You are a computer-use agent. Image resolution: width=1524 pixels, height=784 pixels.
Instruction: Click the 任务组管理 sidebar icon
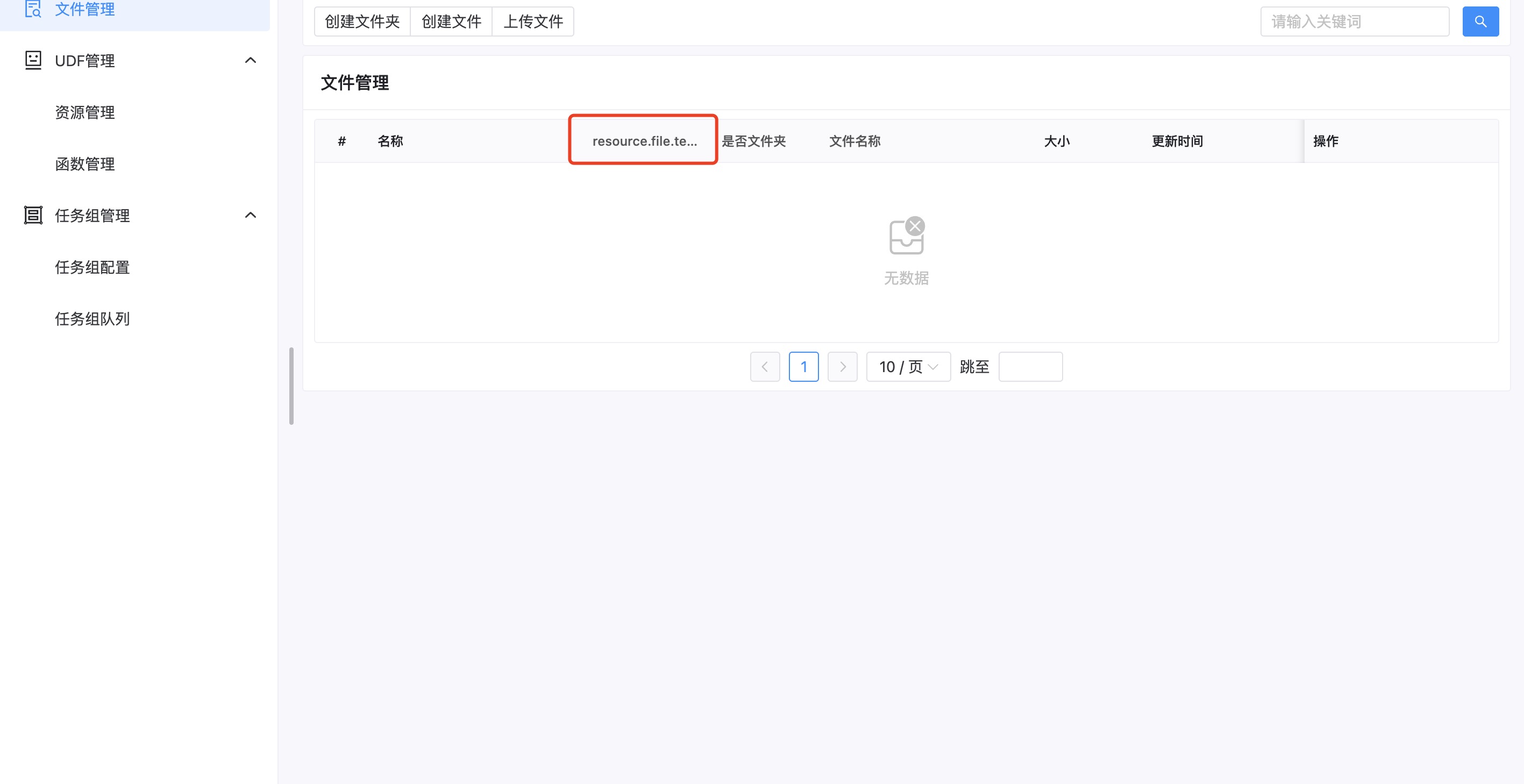pos(33,216)
